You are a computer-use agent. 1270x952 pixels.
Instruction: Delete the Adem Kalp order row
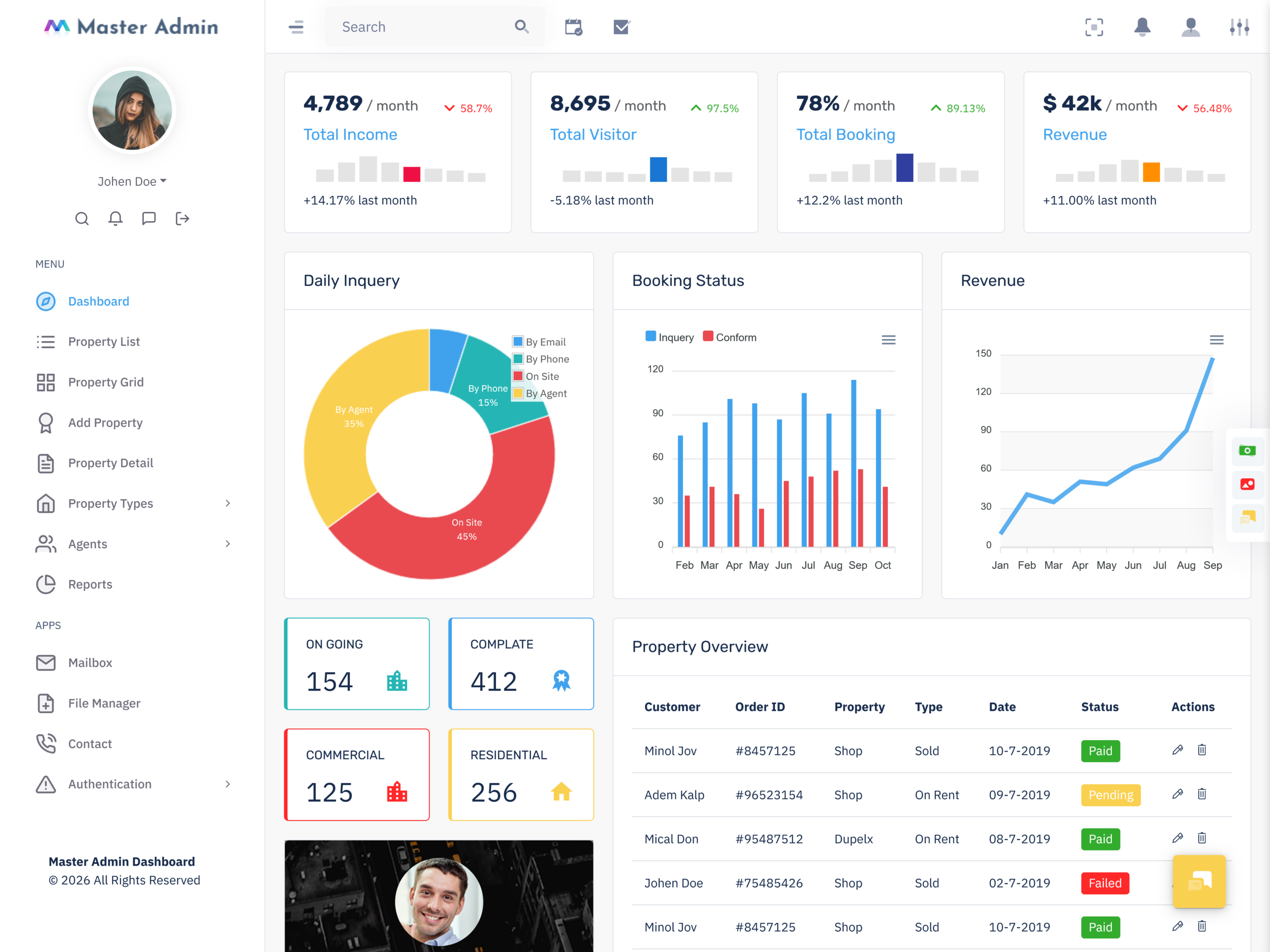(x=1202, y=794)
